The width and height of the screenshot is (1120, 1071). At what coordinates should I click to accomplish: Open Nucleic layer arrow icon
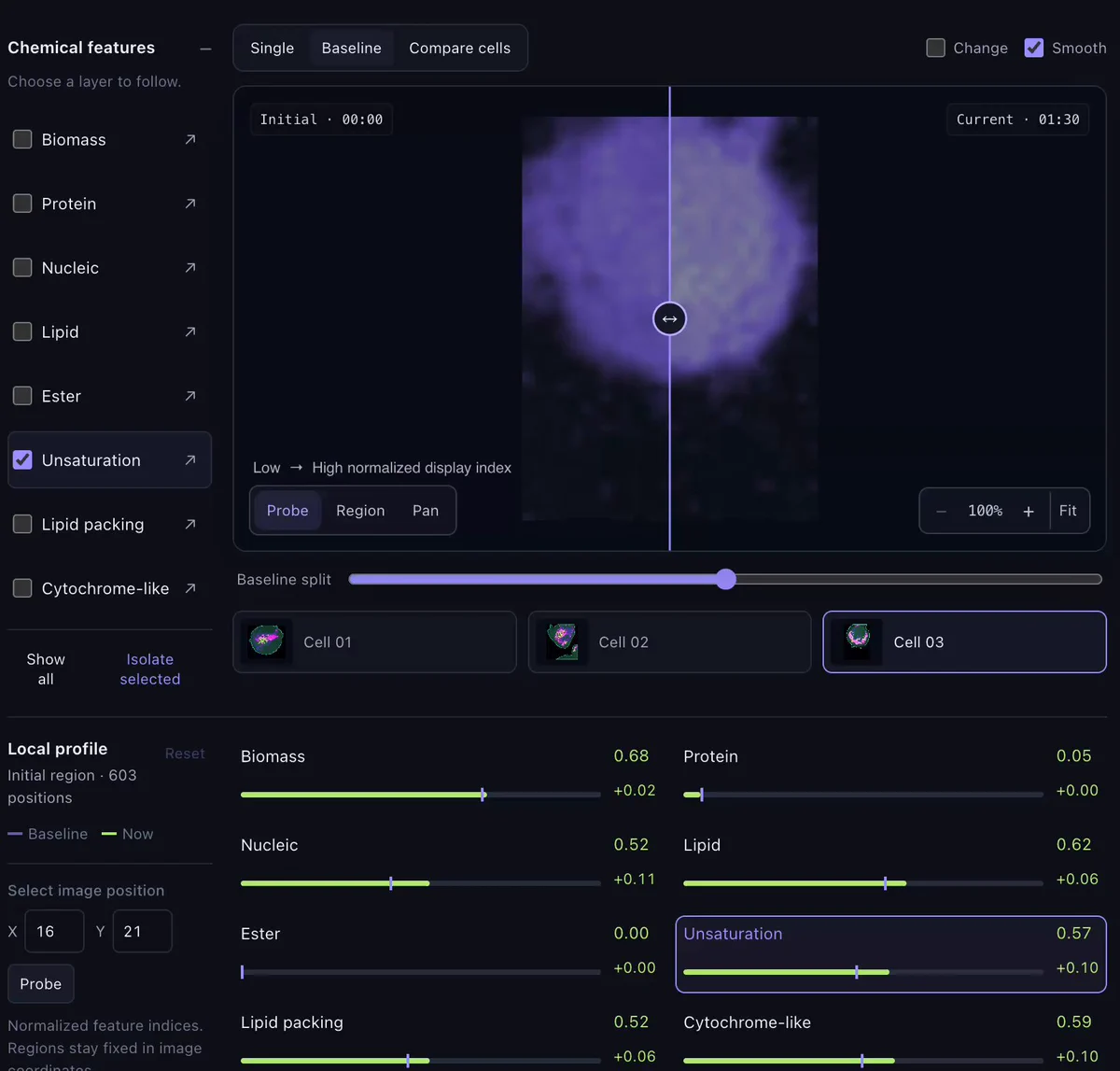(190, 268)
